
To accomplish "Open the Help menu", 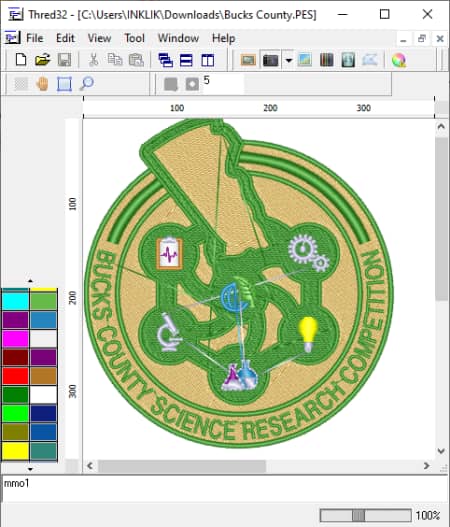I will point(223,38).
